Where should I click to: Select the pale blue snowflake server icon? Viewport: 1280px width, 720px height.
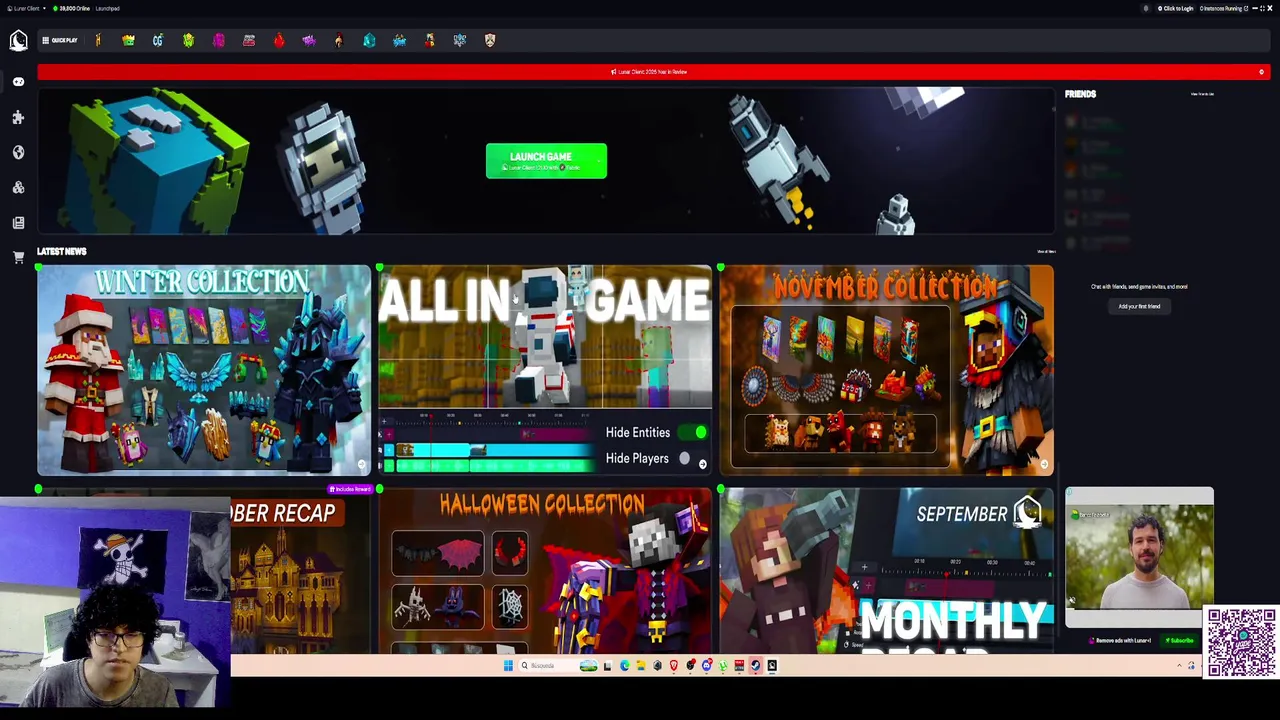point(459,40)
